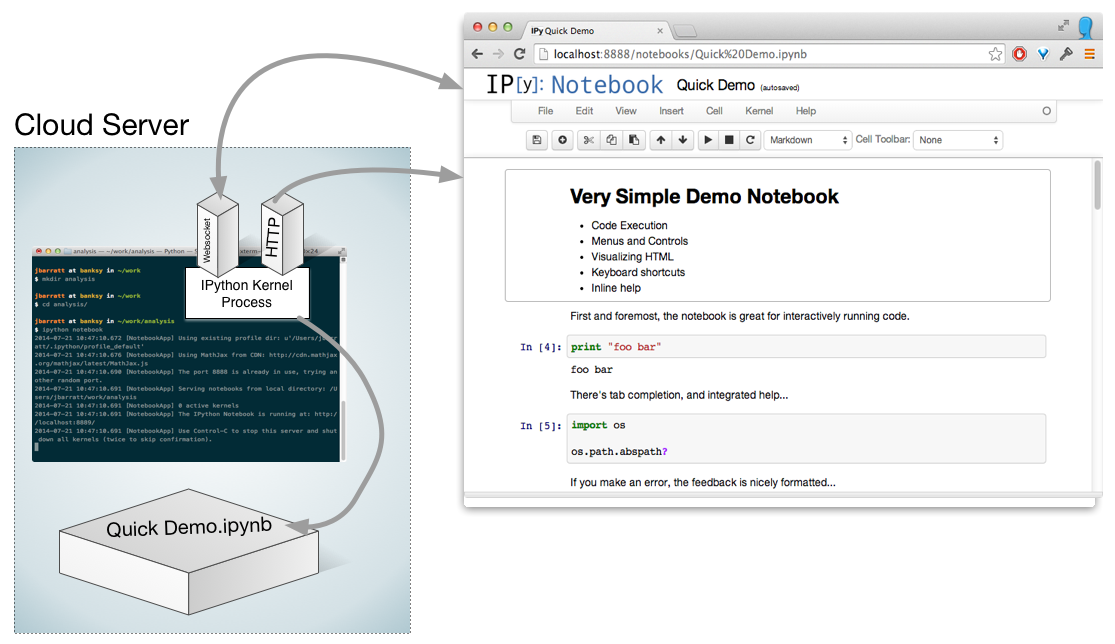Click the 'Menus and Controls' bullet item
Viewport: 1115px width, 644px height.
pyautogui.click(x=639, y=241)
